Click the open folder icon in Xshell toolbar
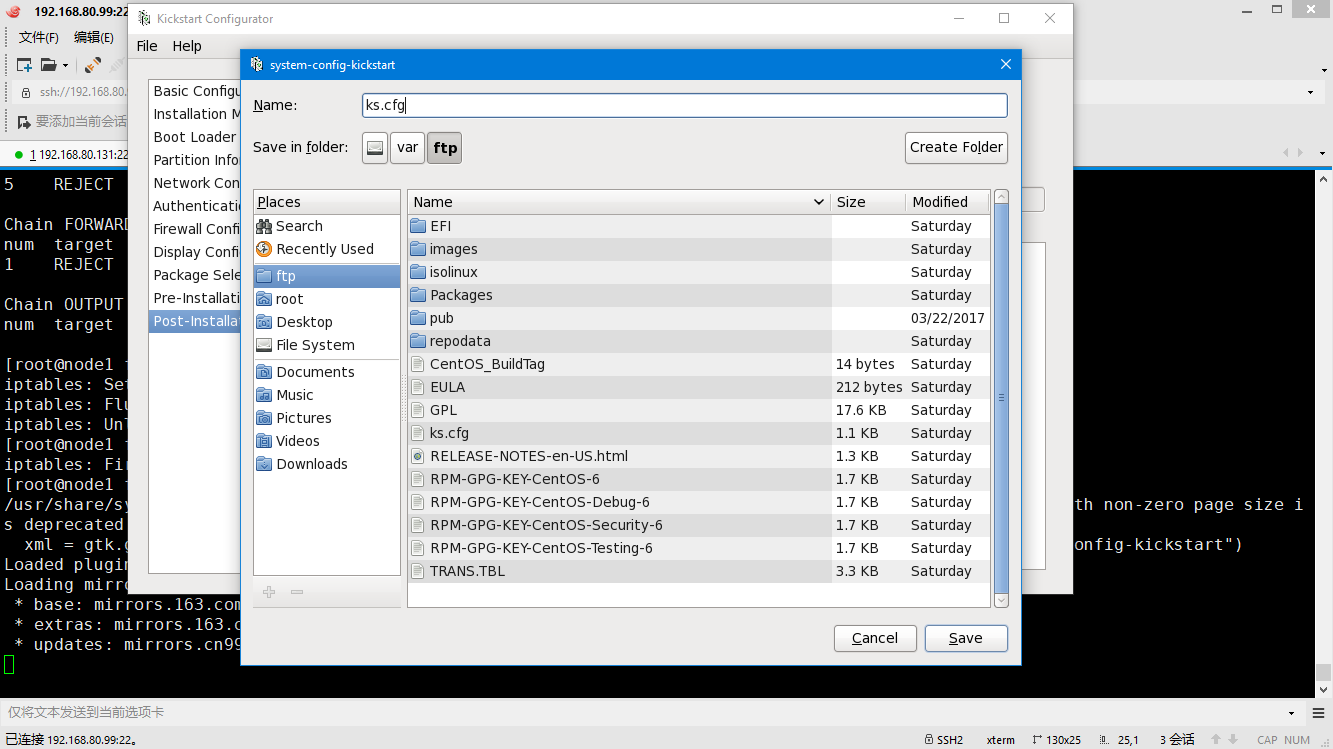 (x=48, y=65)
